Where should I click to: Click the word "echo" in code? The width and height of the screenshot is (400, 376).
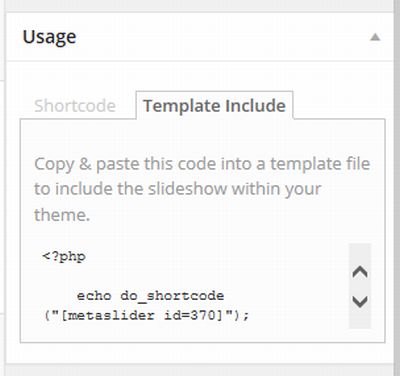tap(94, 296)
